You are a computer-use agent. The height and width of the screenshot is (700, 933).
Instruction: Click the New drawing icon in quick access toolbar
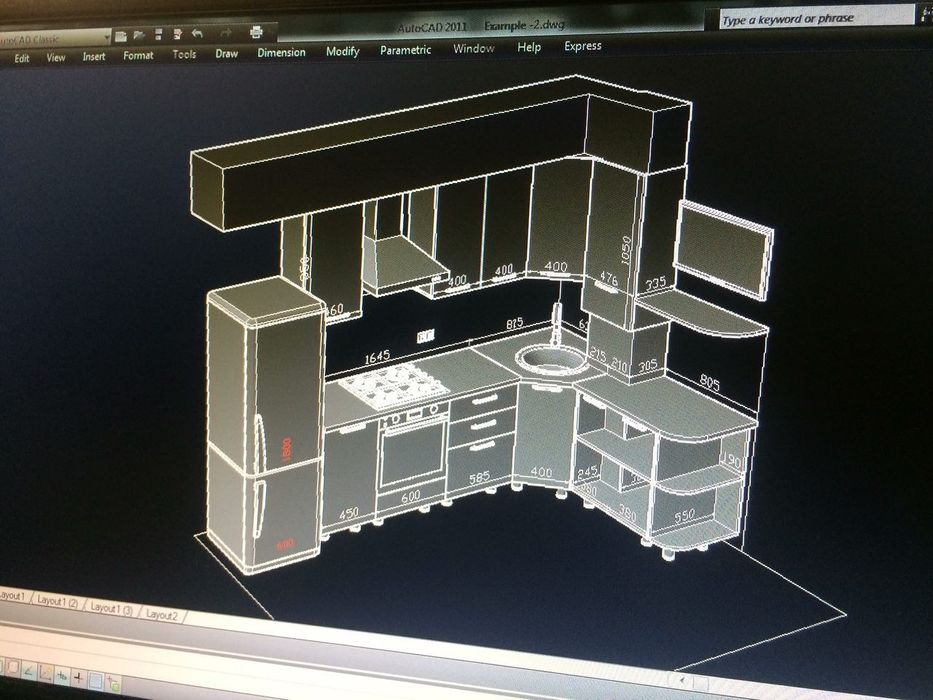(121, 37)
